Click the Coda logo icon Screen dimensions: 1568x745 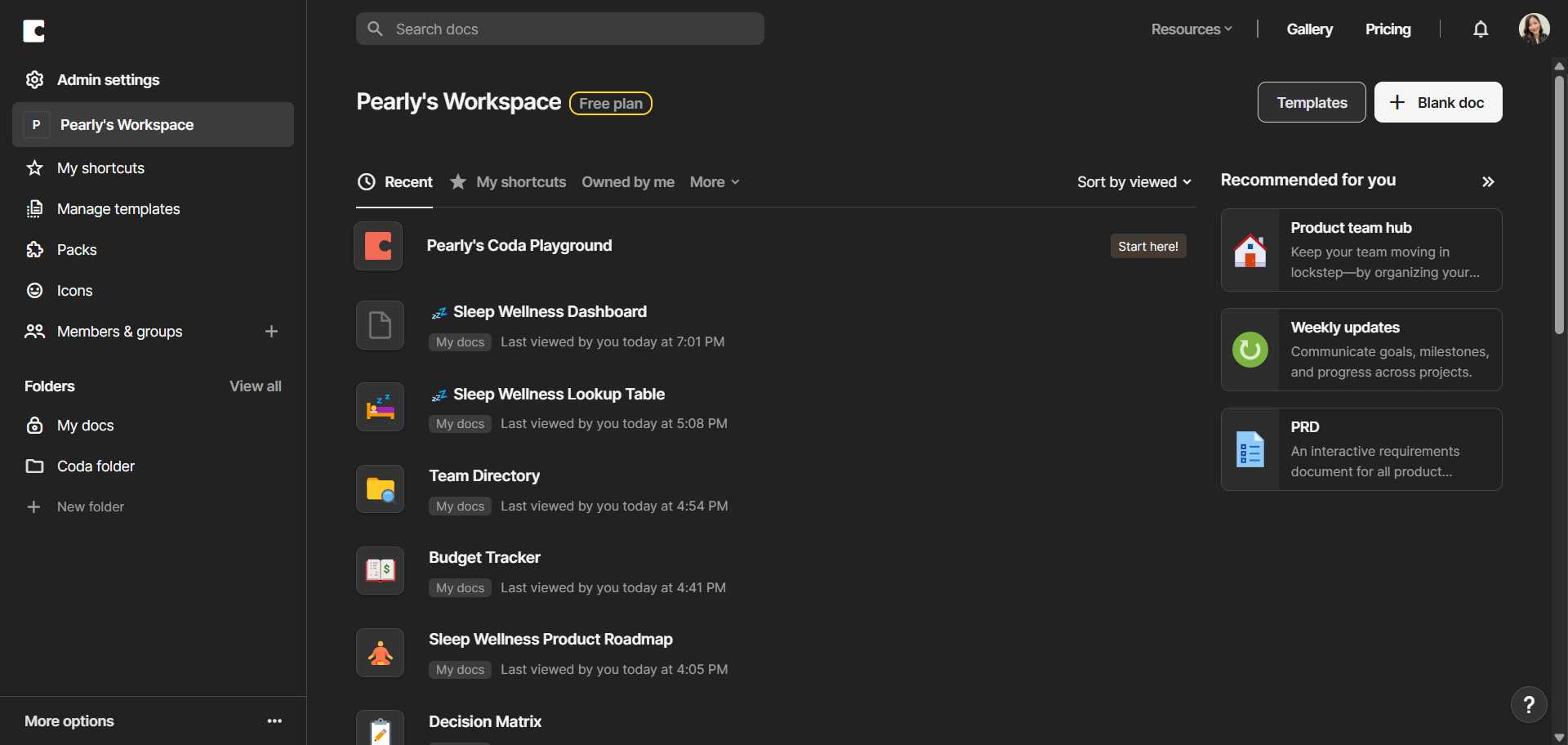pyautogui.click(x=33, y=31)
